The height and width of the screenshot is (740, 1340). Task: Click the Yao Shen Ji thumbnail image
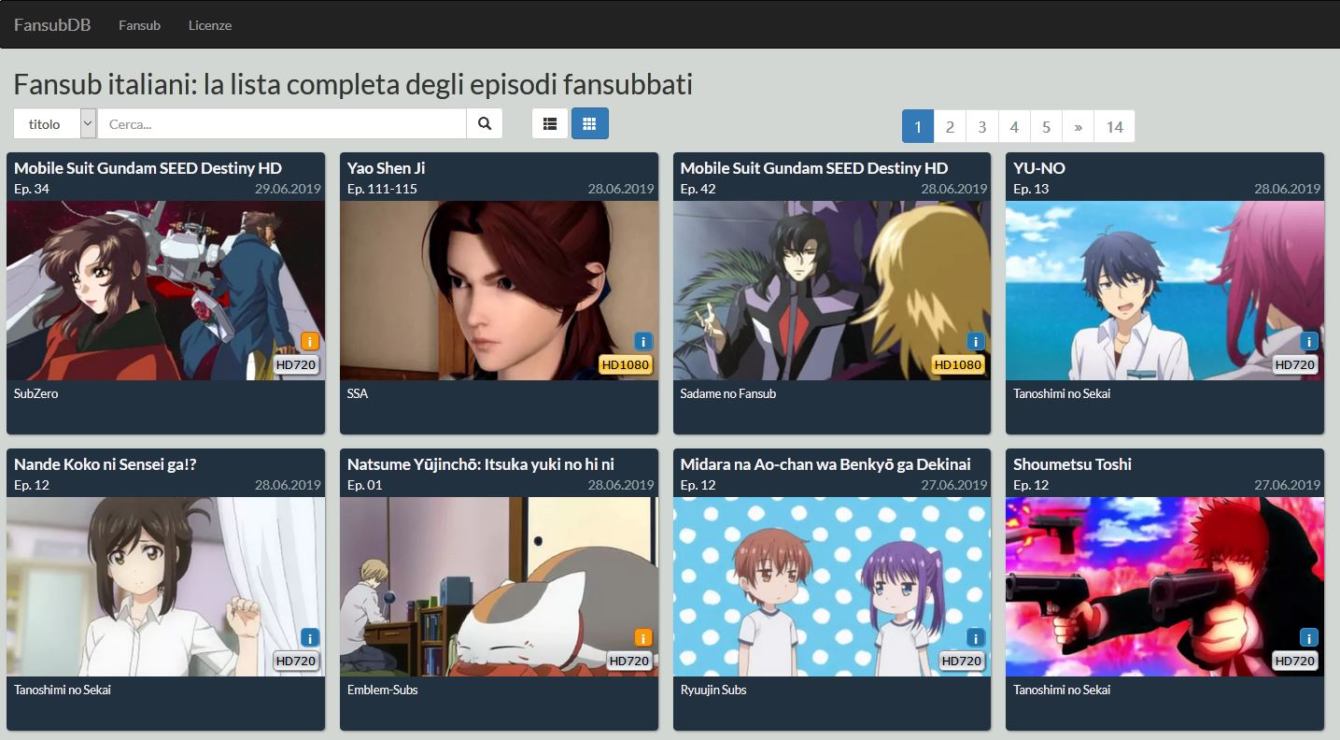click(x=499, y=290)
